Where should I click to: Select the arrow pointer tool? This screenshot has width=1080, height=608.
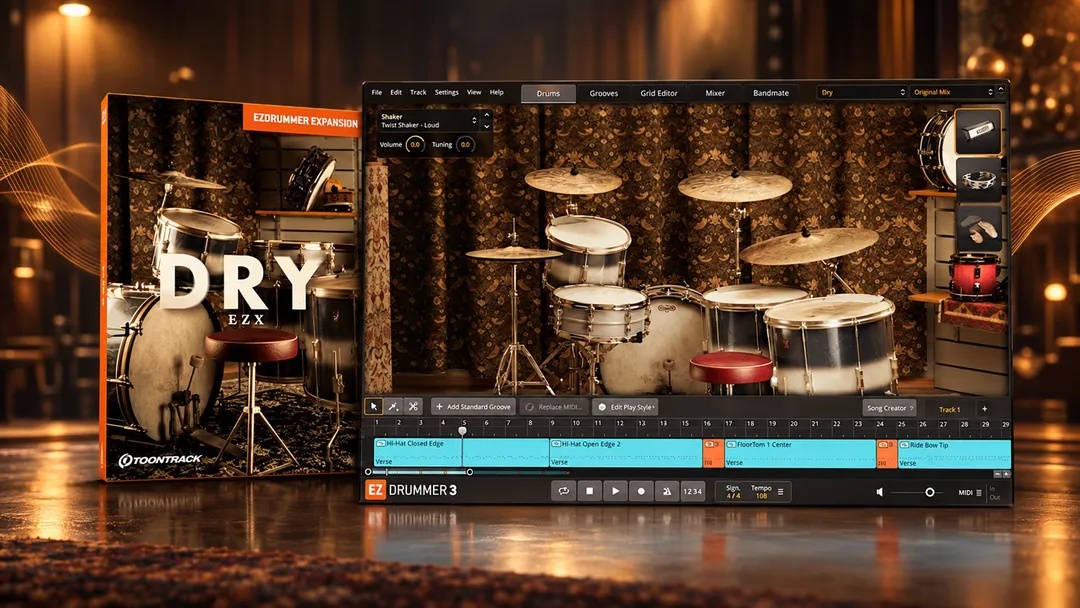tap(373, 407)
